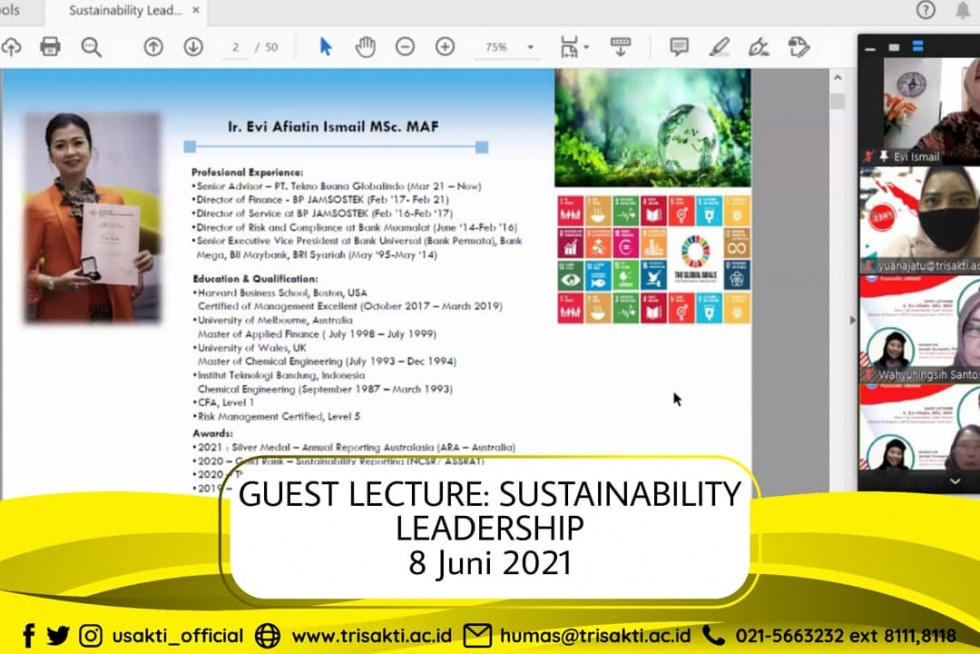The width and height of the screenshot is (980, 654).
Task: Minimize the Zoom video panel
Action: pos(870,48)
